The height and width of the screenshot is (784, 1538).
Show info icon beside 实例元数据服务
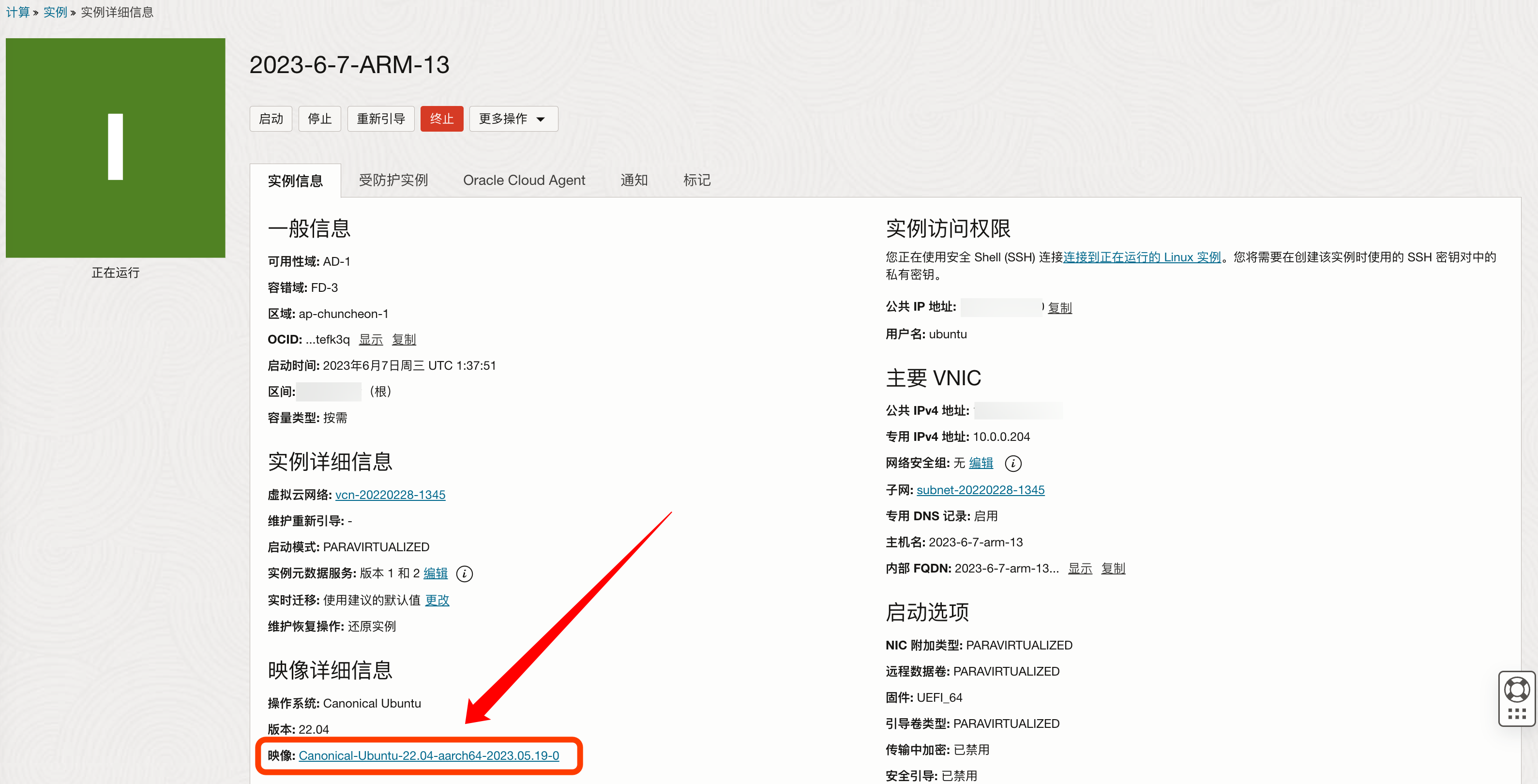pyautogui.click(x=465, y=574)
